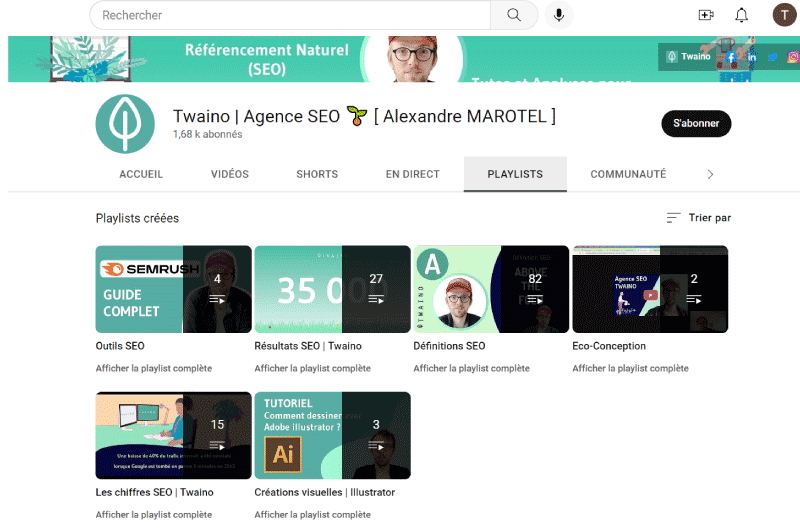Screen dimensions: 800x530
Task: Click the Rechercher search field
Action: point(290,15)
